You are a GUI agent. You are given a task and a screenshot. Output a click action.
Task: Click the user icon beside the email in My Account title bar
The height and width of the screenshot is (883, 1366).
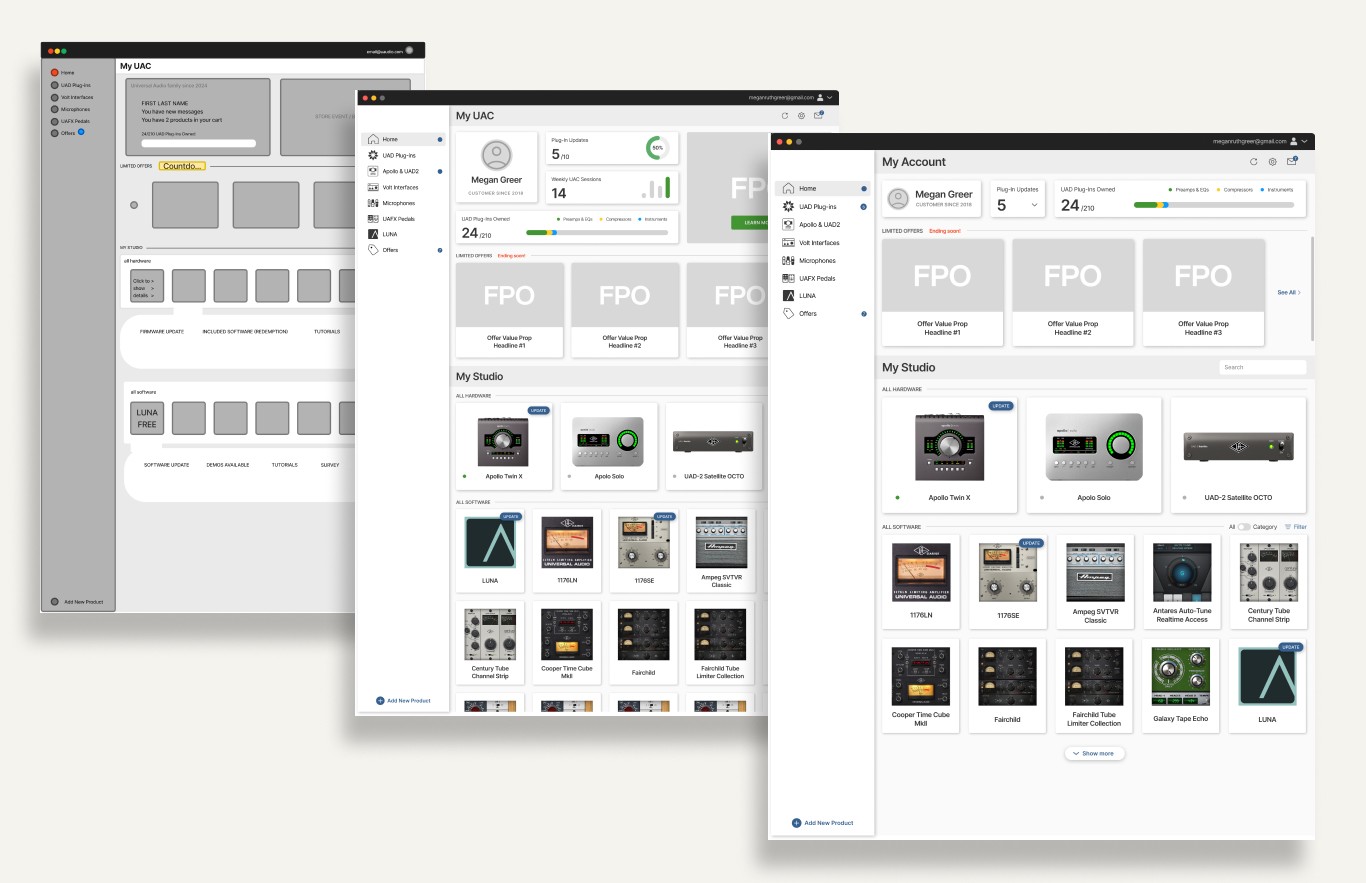1294,142
